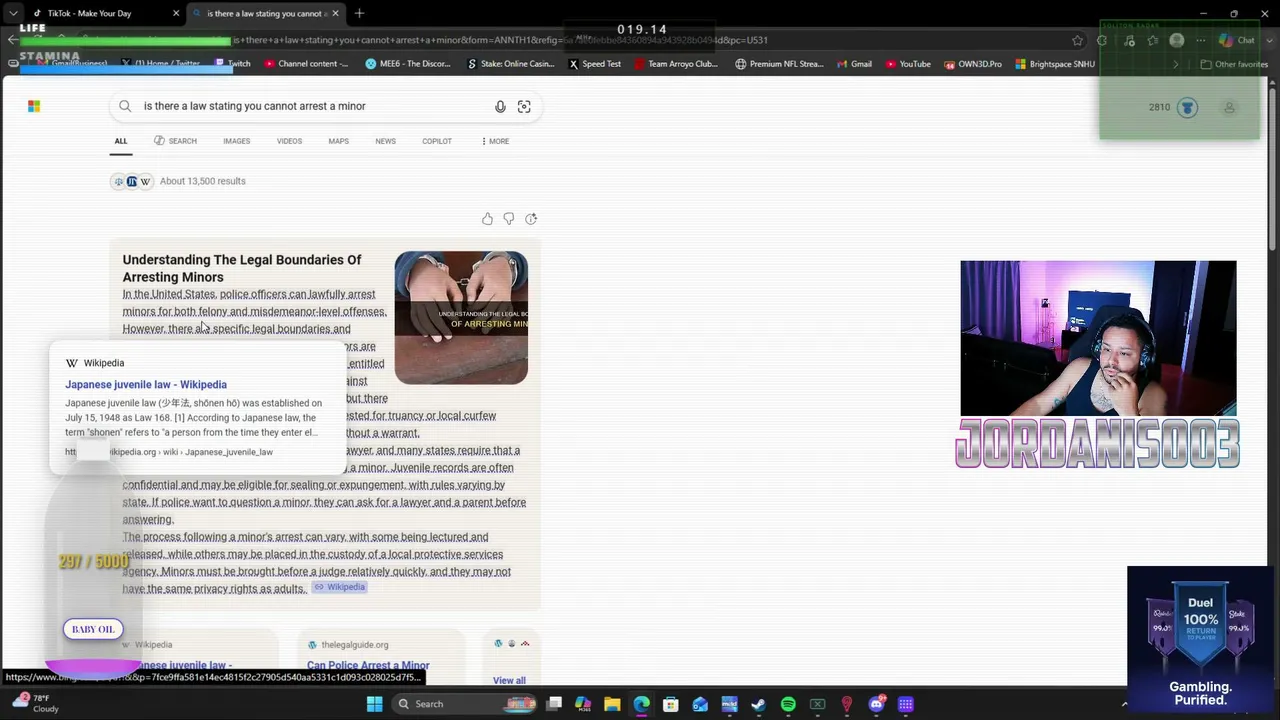
Task: Open Other favorites folder
Action: click(x=1234, y=64)
